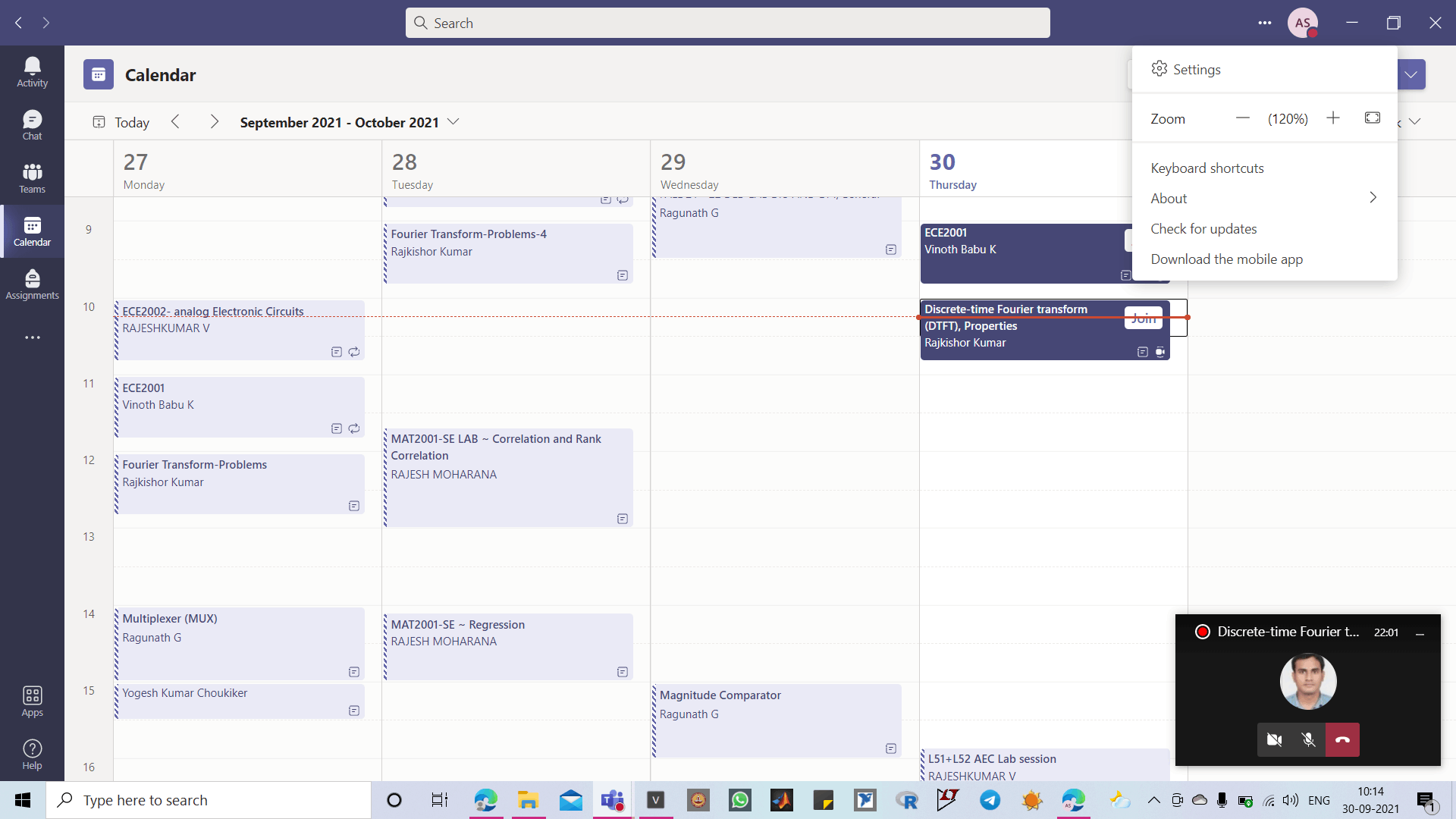Open Assignments from sidebar
Viewport: 1456px width, 819px height.
click(32, 284)
